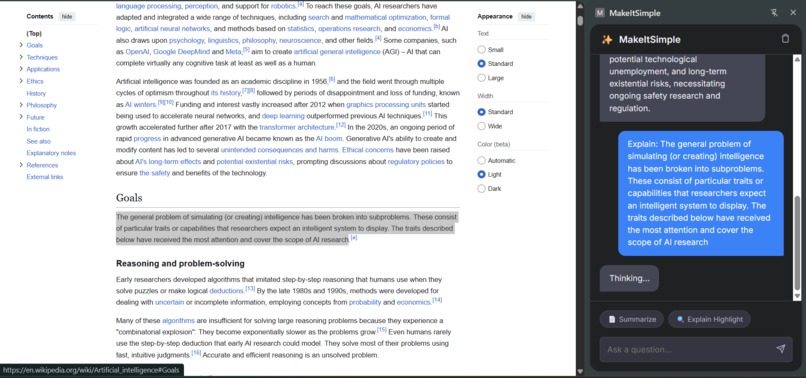Send the question with the paper plane icon

point(780,349)
